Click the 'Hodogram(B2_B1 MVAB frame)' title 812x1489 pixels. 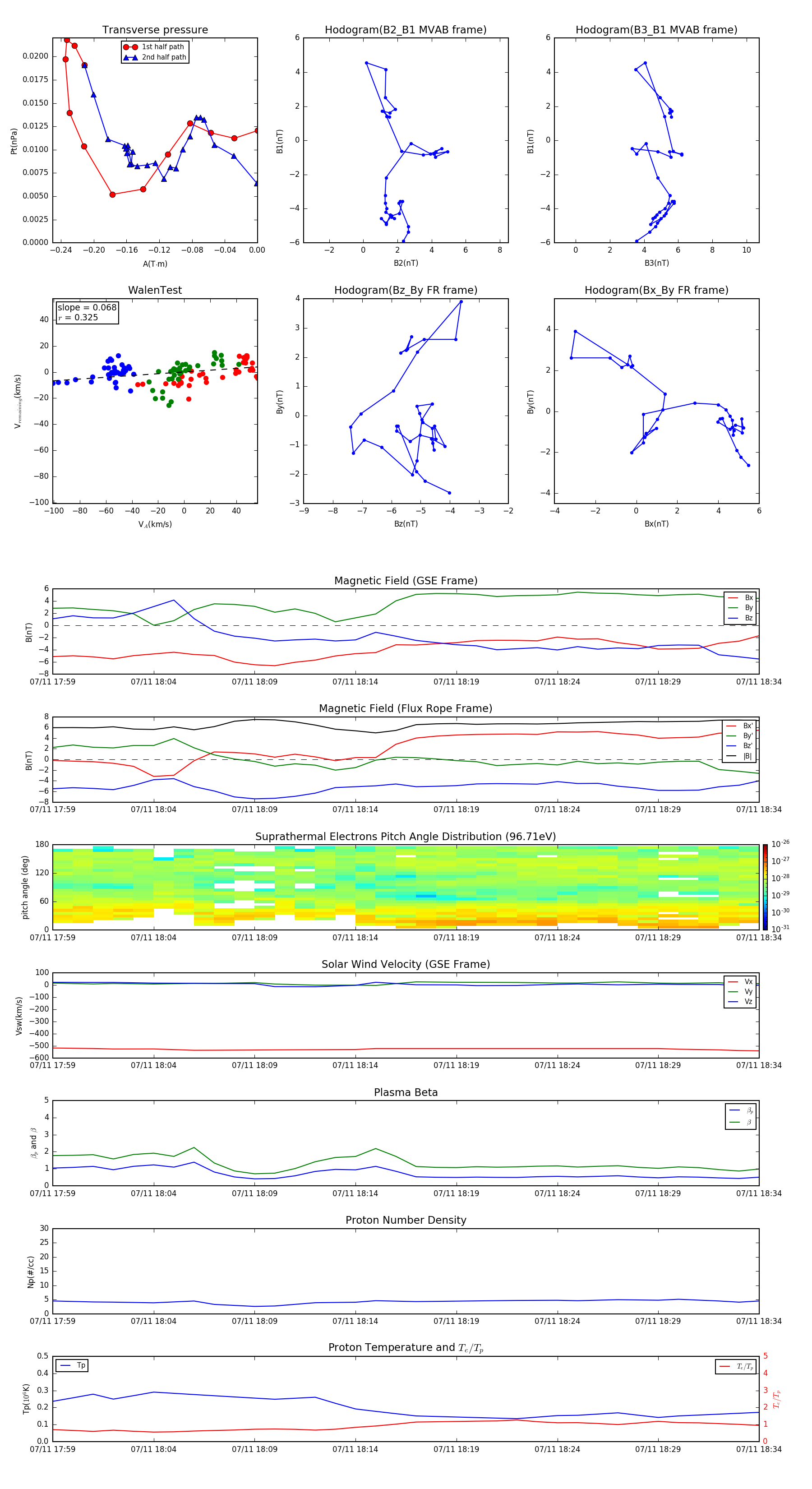tap(406, 29)
